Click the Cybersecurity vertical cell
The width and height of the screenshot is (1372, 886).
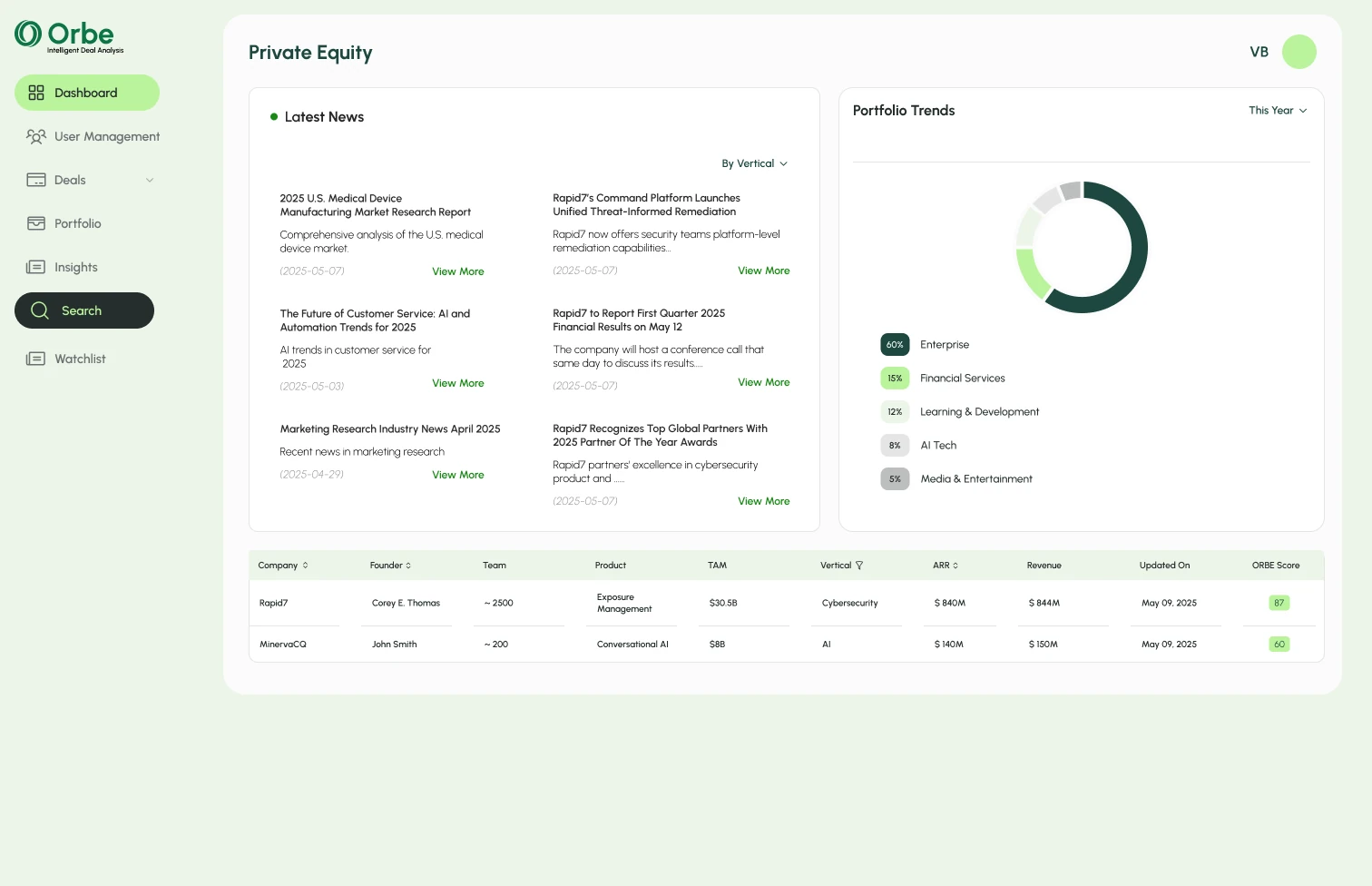[850, 603]
